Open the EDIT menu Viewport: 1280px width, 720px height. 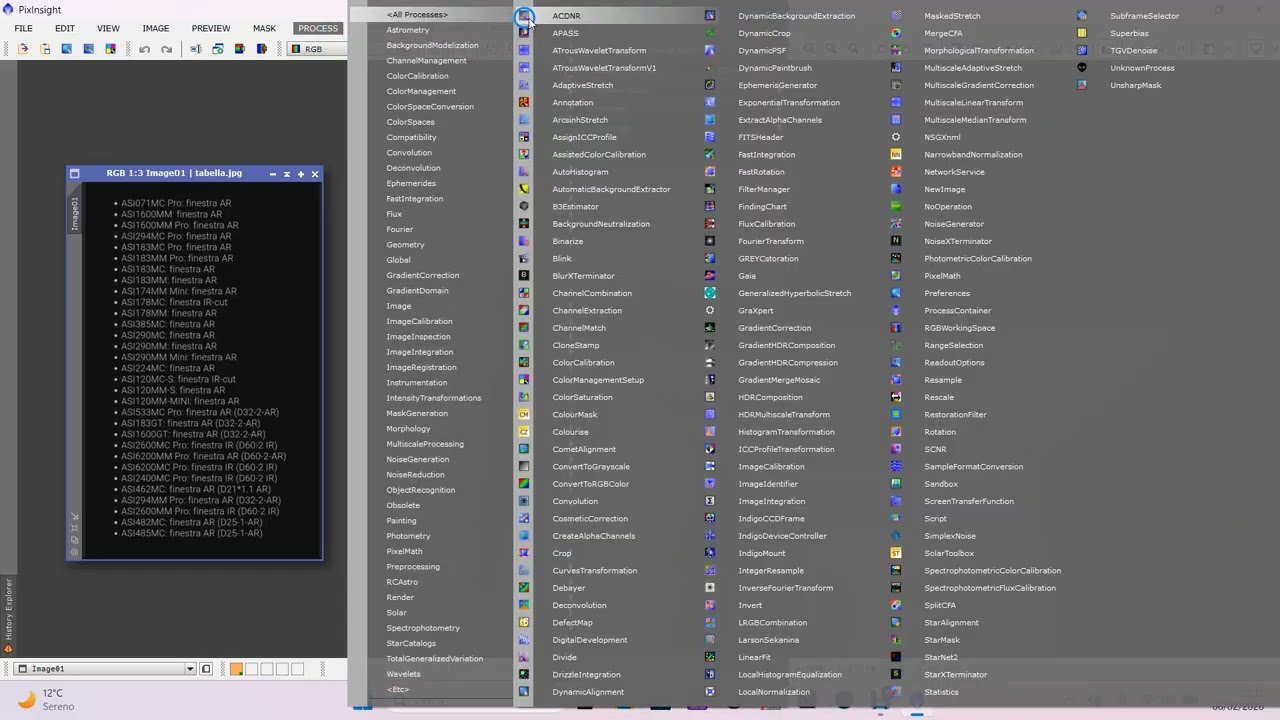coord(64,28)
